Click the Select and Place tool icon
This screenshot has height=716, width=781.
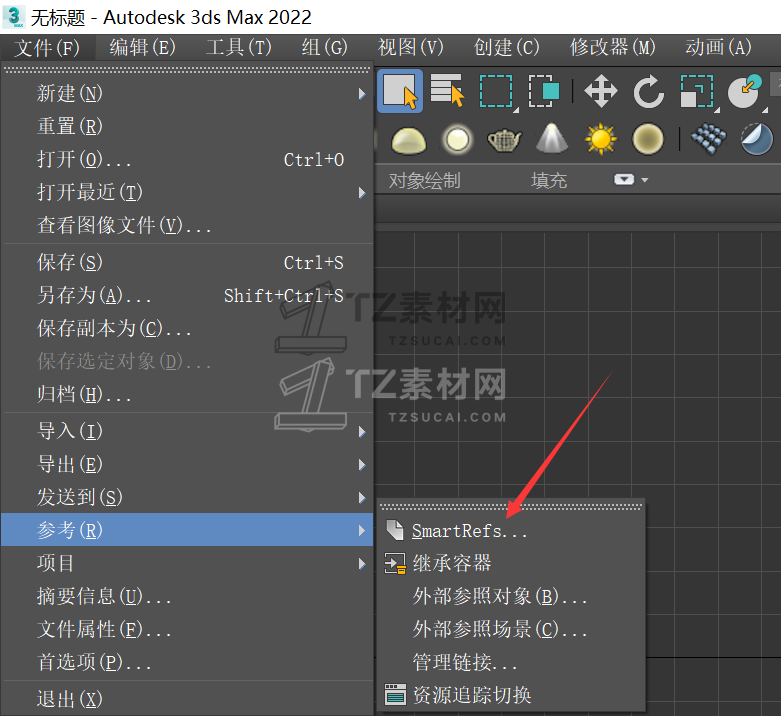coord(744,91)
